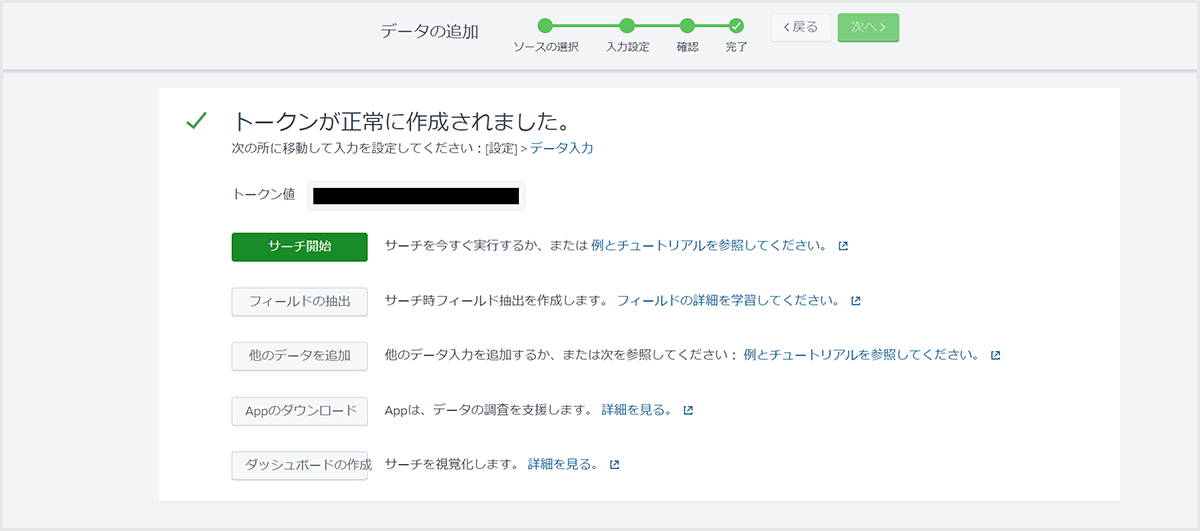
Task: Select the トークン値 field
Action: coord(415,195)
